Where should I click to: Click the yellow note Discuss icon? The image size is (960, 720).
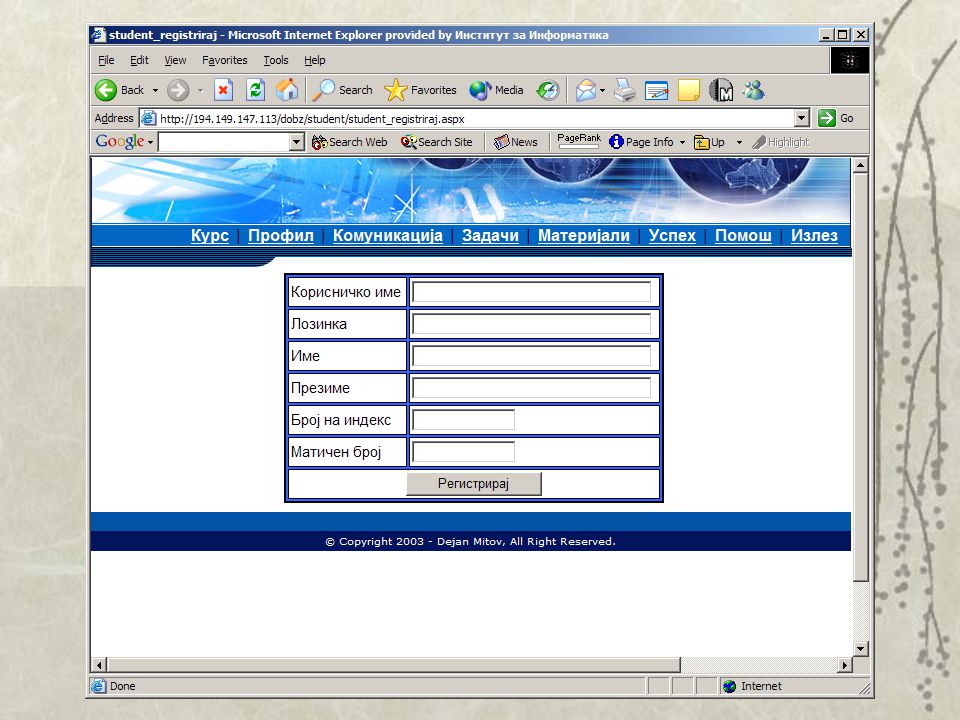[x=689, y=90]
